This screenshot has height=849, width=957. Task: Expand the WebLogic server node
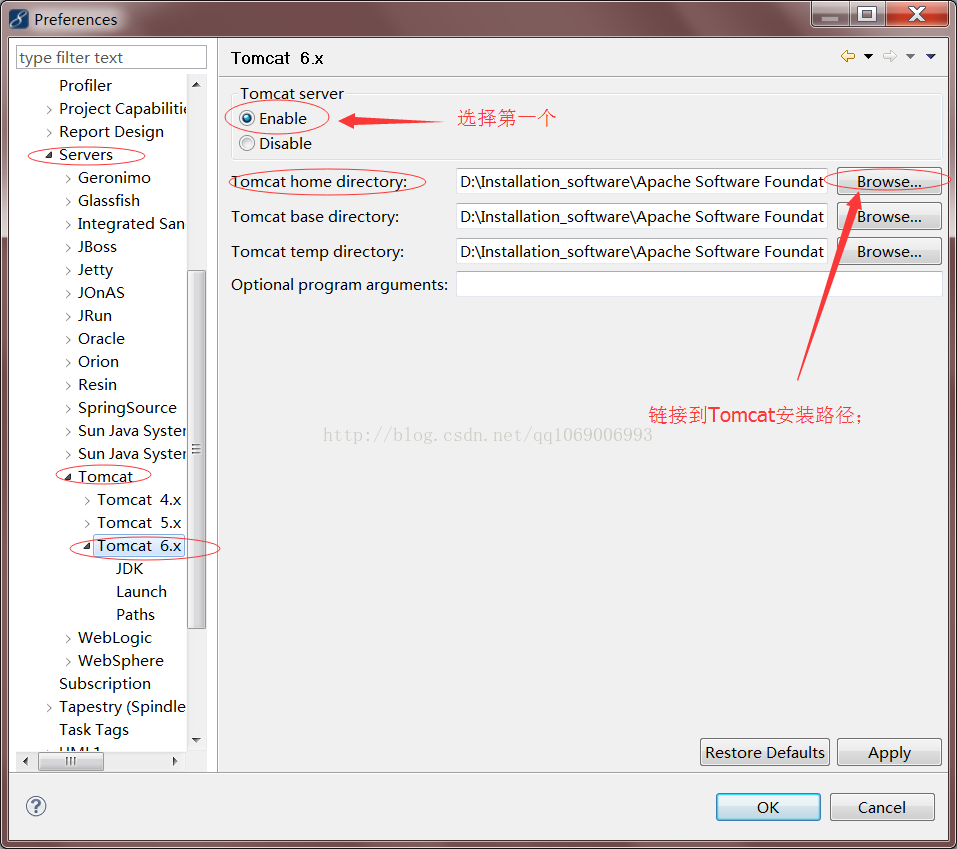pyautogui.click(x=68, y=638)
